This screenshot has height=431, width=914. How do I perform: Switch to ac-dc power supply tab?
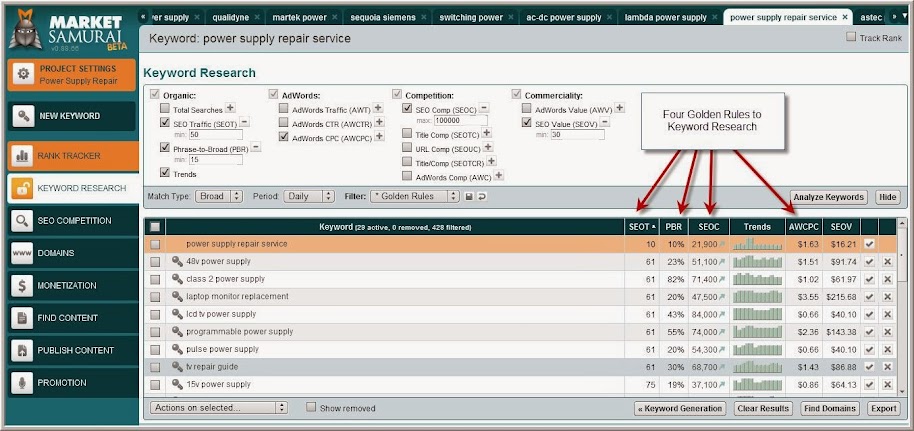point(564,17)
